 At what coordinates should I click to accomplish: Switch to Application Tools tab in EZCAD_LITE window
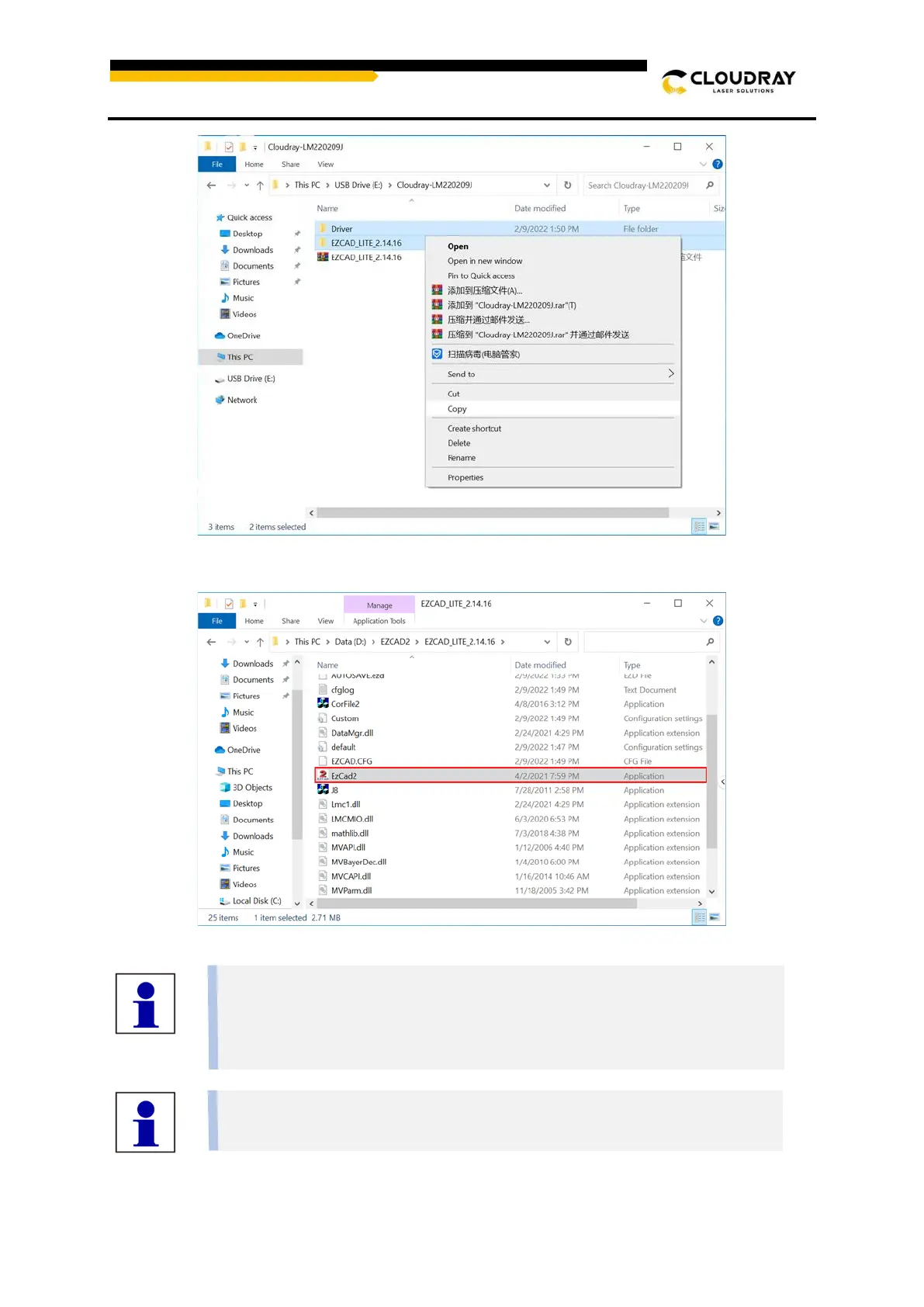[x=379, y=621]
